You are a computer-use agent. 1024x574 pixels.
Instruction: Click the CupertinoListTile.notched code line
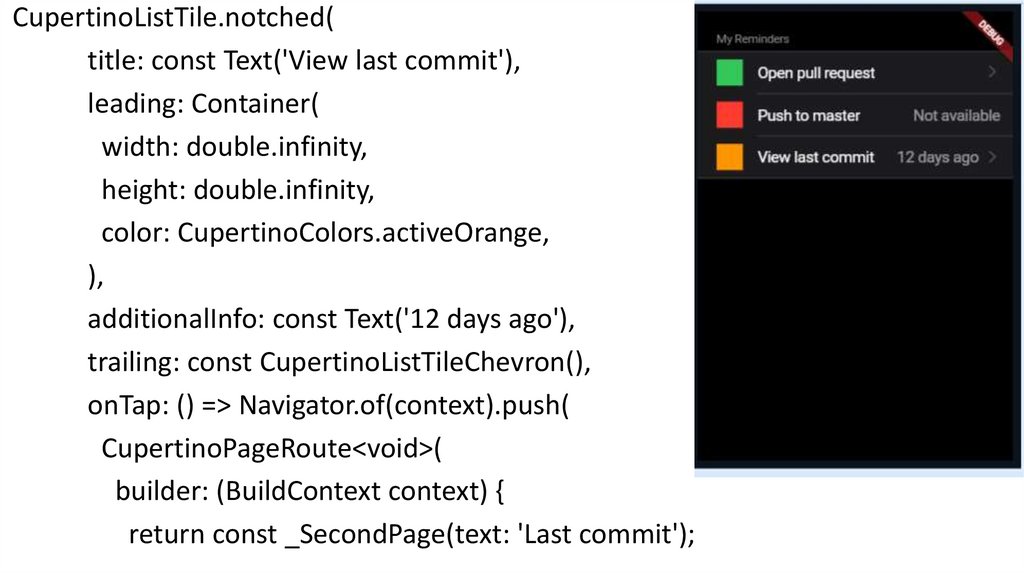click(x=175, y=21)
